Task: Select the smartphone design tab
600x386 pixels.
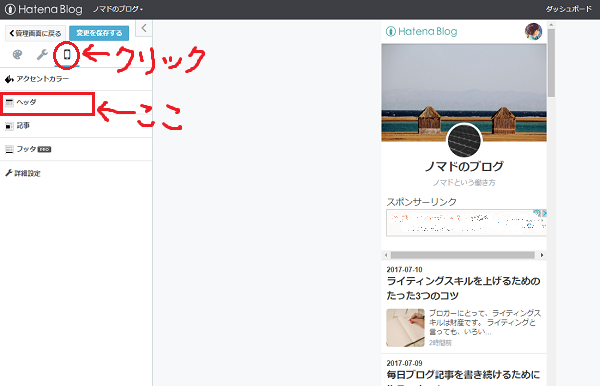Action: click(x=67, y=54)
